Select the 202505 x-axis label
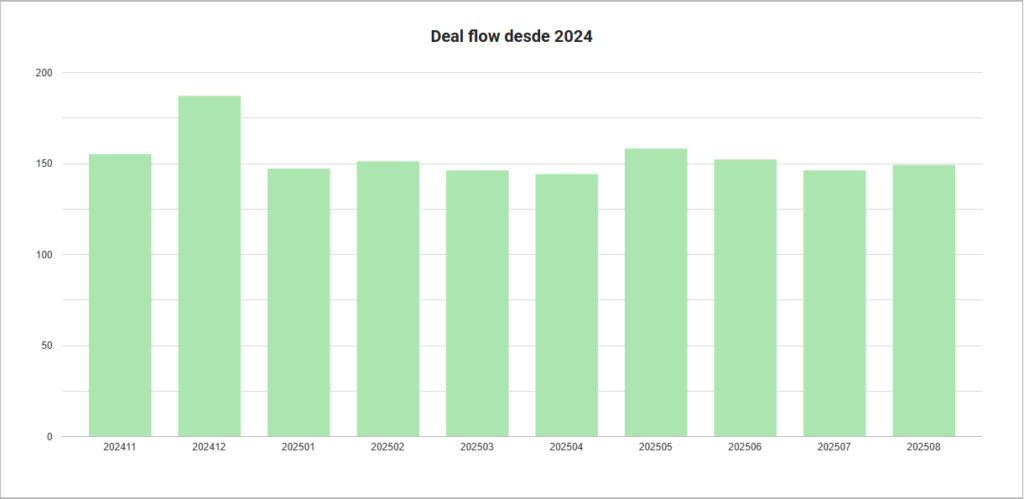This screenshot has height=499, width=1024. (x=656, y=447)
